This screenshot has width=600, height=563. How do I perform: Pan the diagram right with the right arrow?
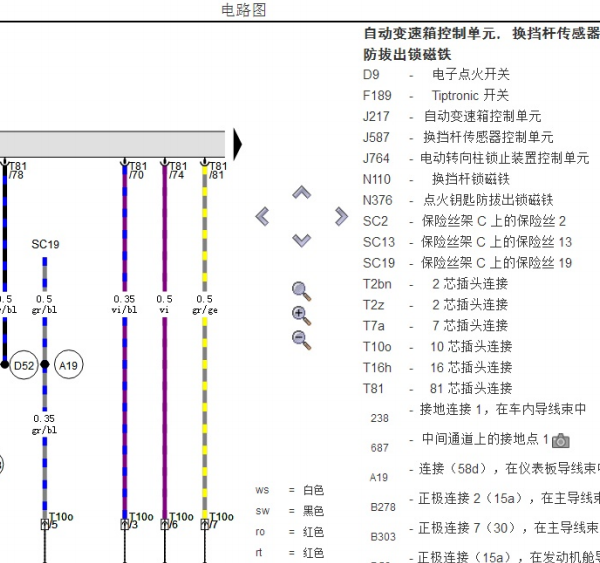(x=341, y=217)
